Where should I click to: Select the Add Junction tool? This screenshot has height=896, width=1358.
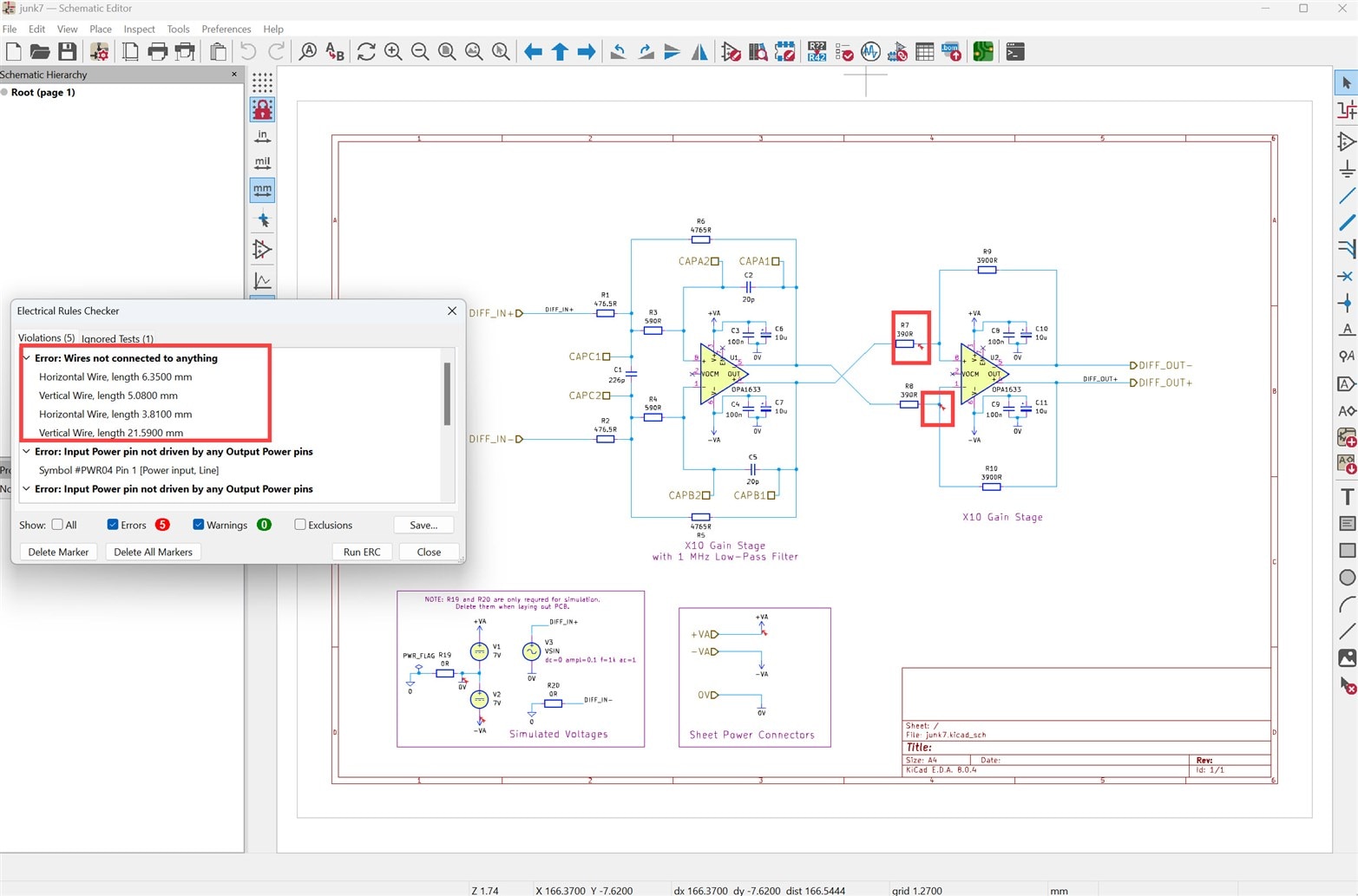click(x=1346, y=303)
